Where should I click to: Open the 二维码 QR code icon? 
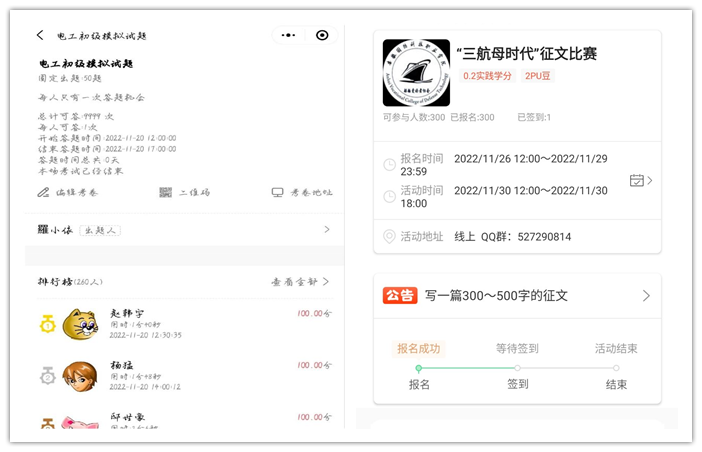click(x=165, y=192)
